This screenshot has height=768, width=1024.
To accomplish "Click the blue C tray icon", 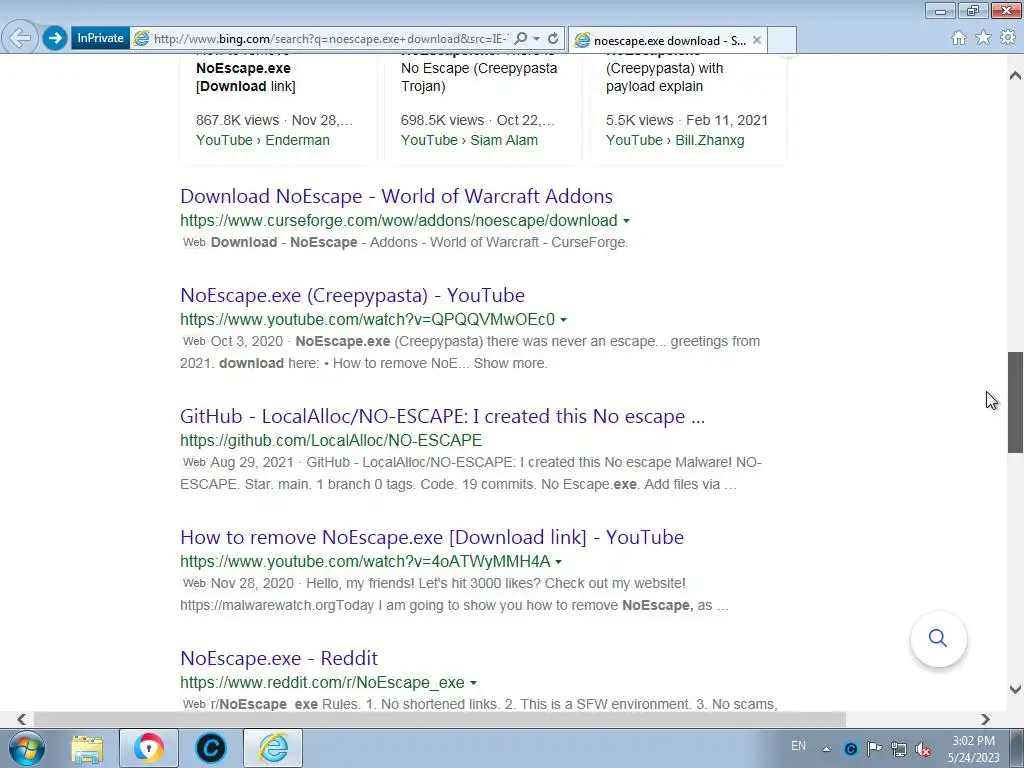I will pos(850,749).
